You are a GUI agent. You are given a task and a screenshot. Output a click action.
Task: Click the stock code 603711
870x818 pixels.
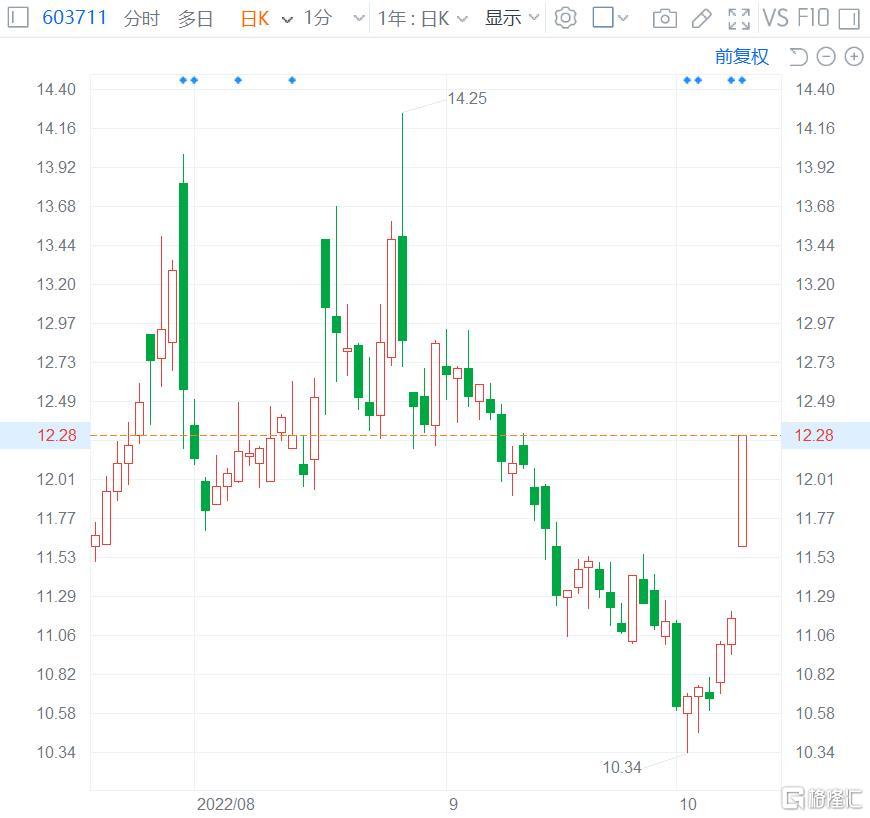[74, 18]
